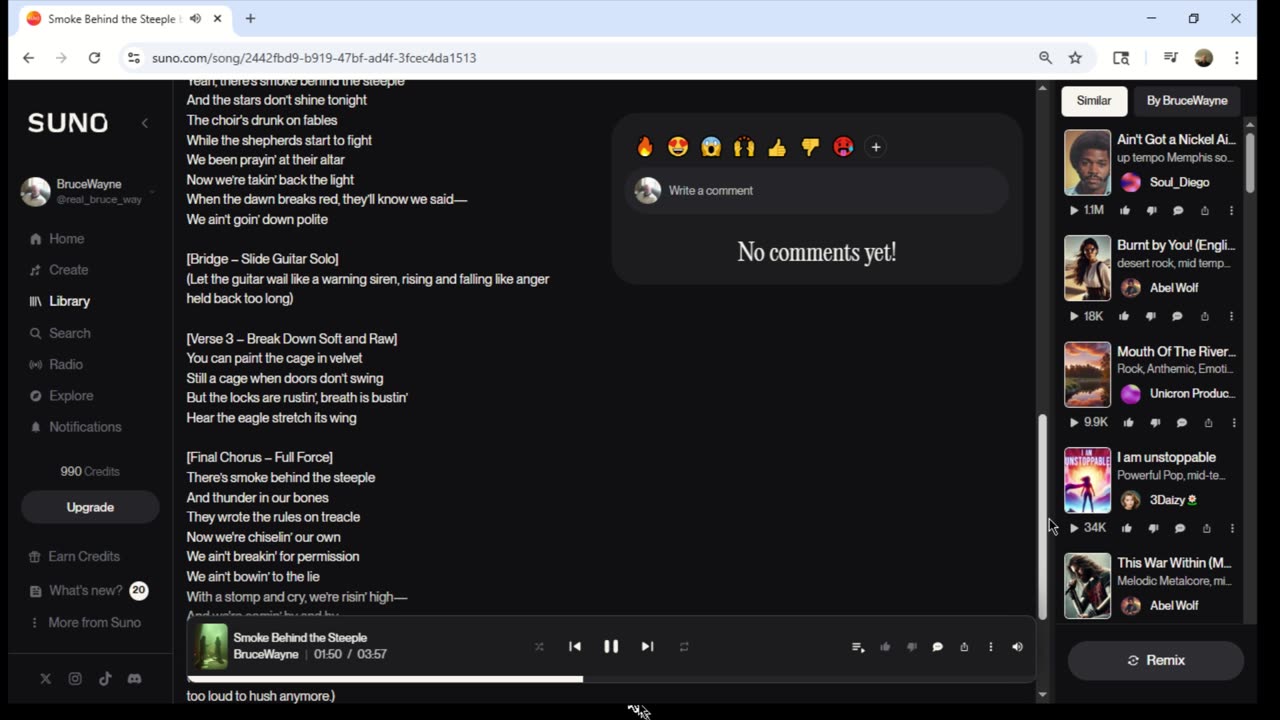This screenshot has width=1280, height=720.
Task: Open options menu for Burnt by You!
Action: [x=1231, y=316]
